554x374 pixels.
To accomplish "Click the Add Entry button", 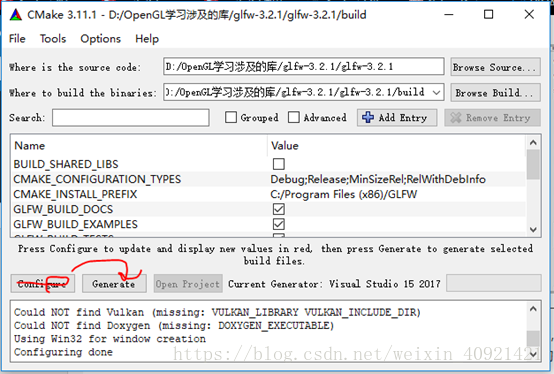I will click(397, 118).
